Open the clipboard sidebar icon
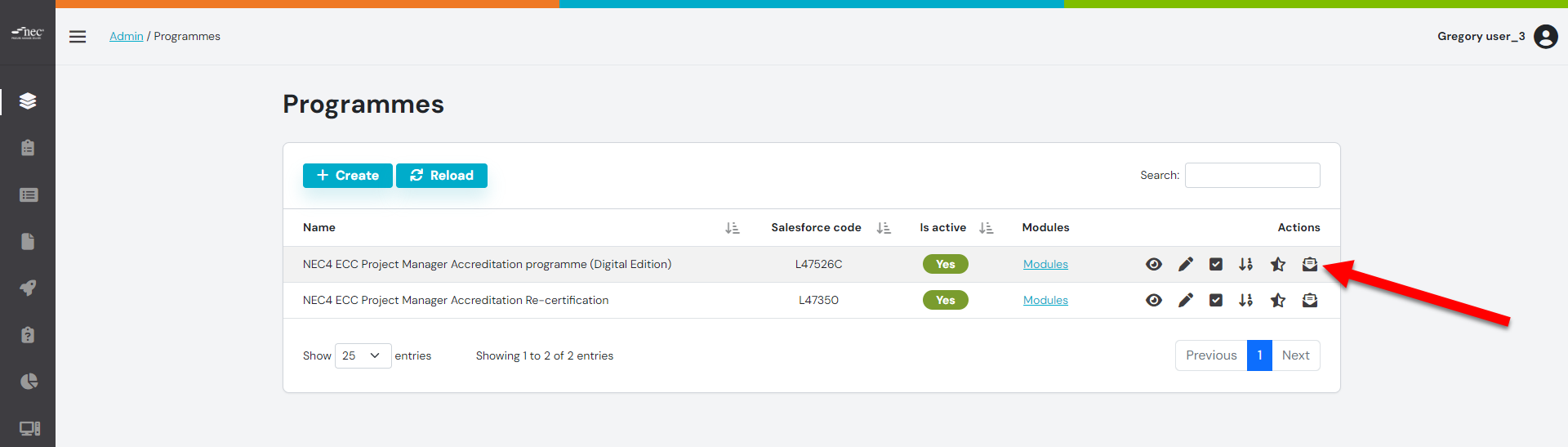The image size is (1568, 447). click(28, 148)
